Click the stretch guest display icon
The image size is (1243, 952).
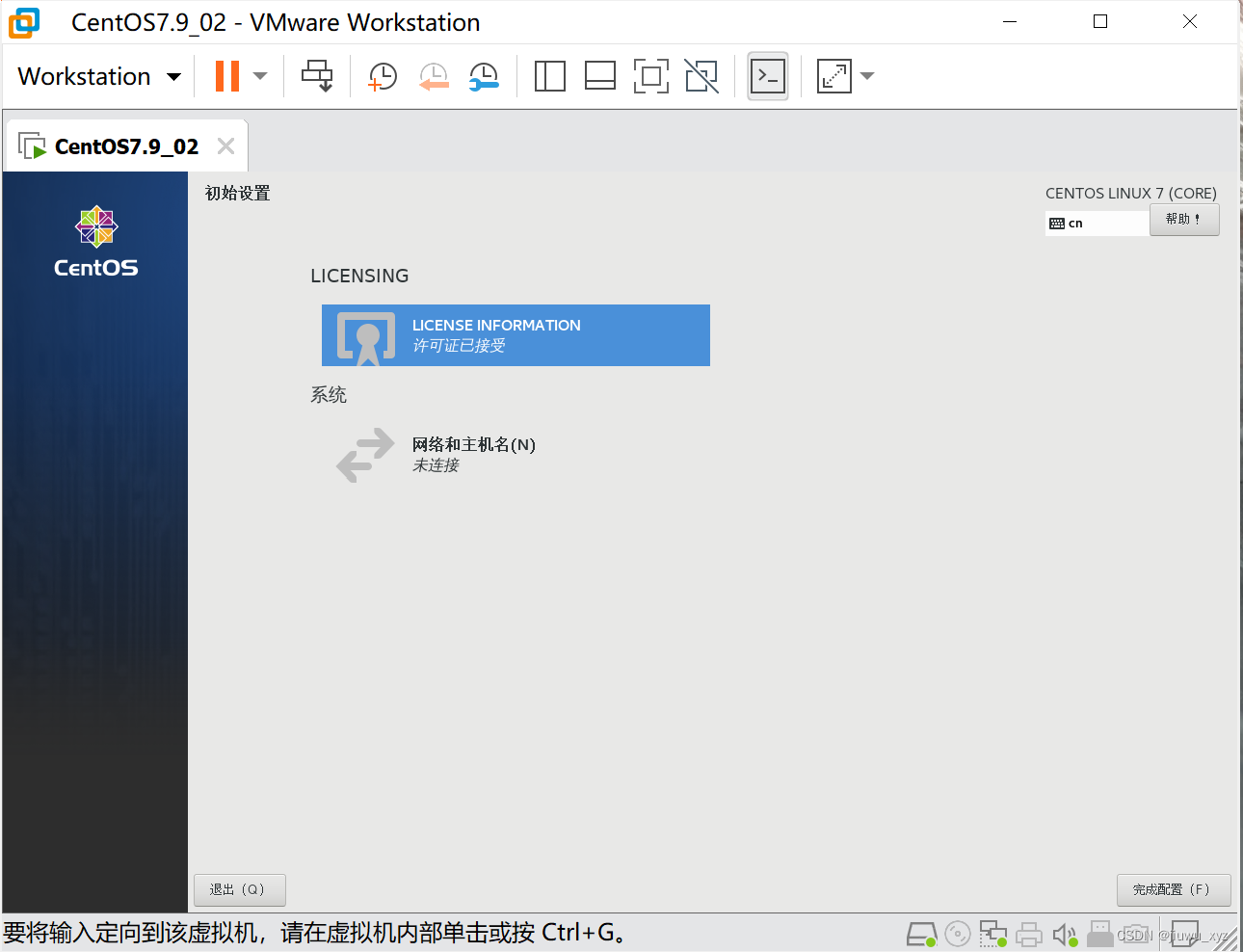tap(834, 76)
